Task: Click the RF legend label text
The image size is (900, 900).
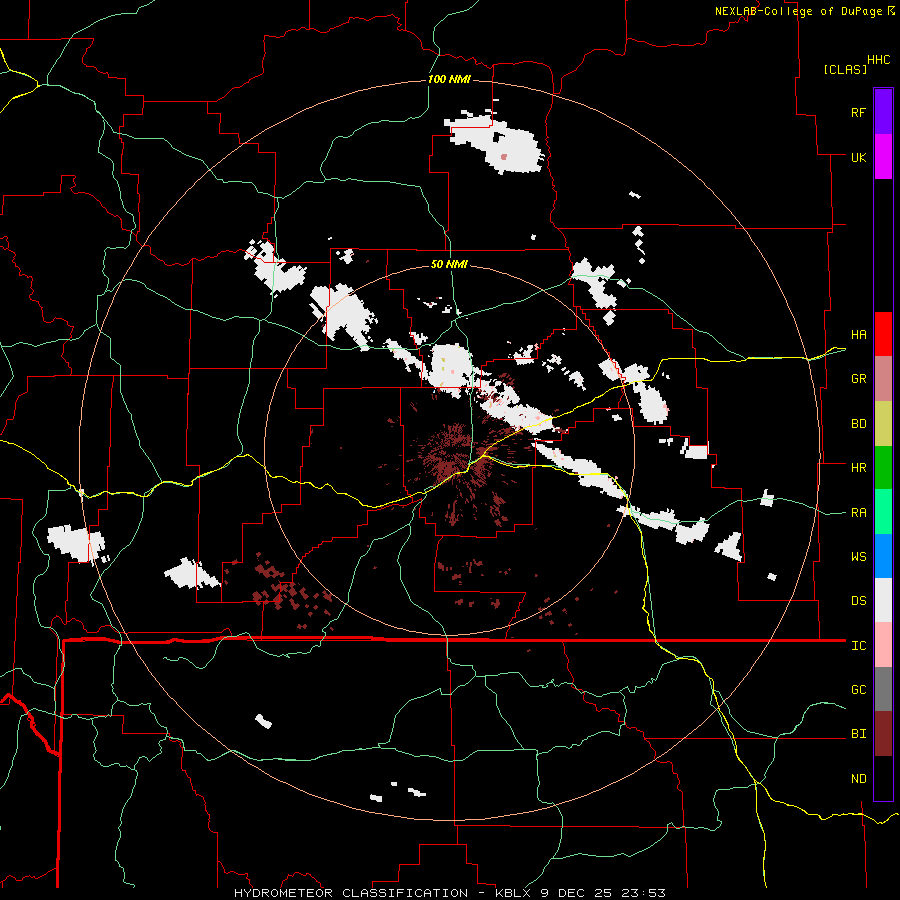Action: [858, 112]
